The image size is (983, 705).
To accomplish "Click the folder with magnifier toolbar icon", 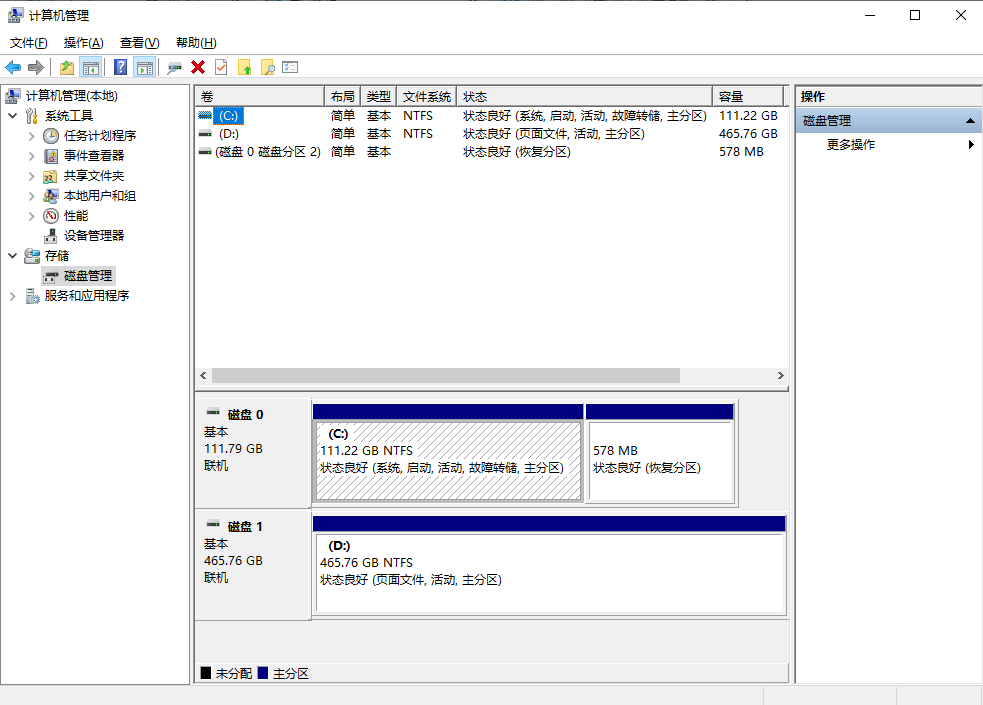I will (266, 67).
